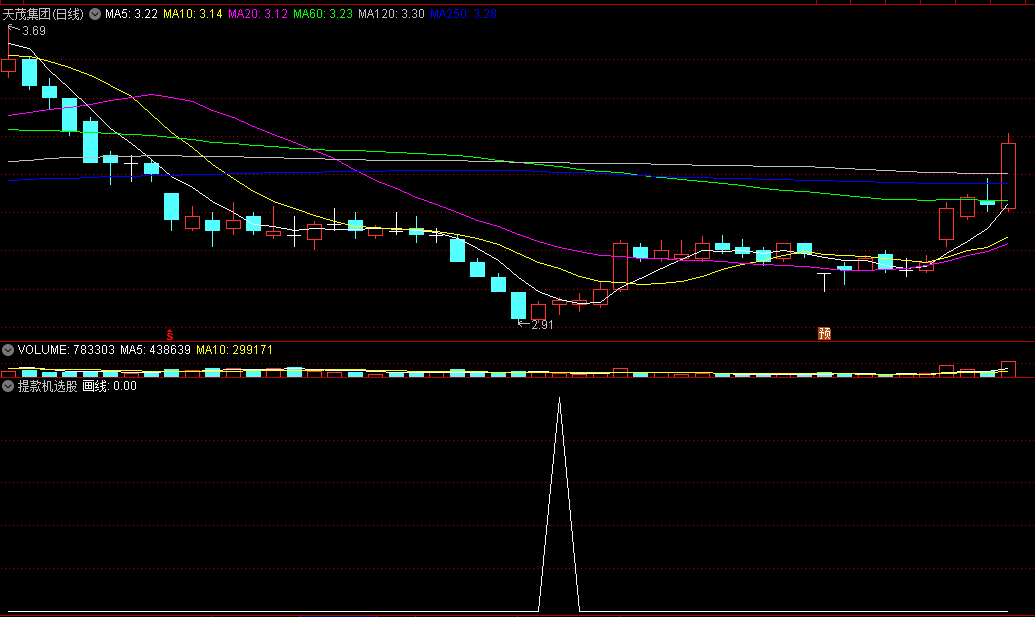Viewport: 1035px width, 617px height.
Task: Open the 提款机选股 indicator dropdown arrow
Action: tap(8, 386)
